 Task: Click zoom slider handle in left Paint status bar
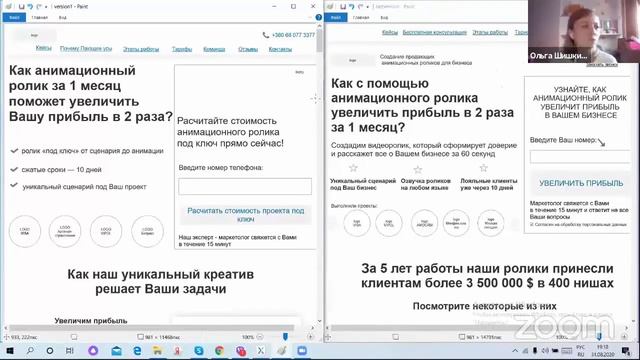tap(285, 337)
